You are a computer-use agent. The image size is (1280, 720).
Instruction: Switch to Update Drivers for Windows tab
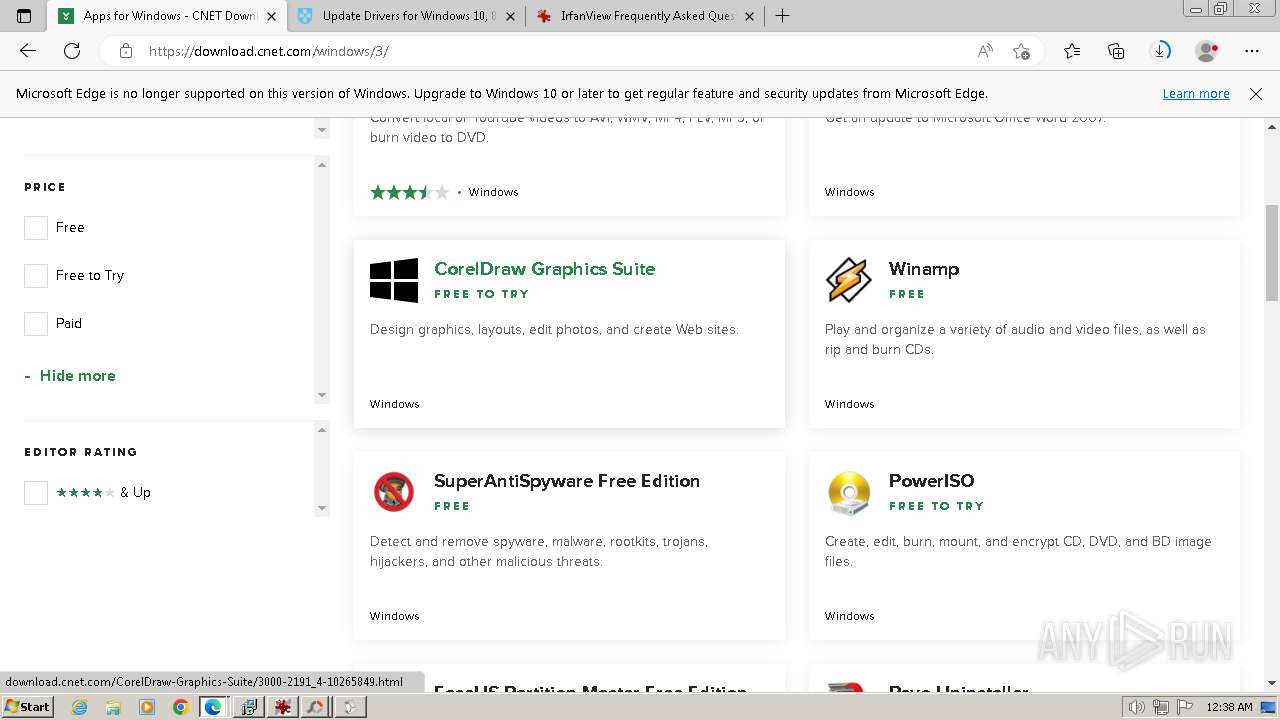coord(408,16)
